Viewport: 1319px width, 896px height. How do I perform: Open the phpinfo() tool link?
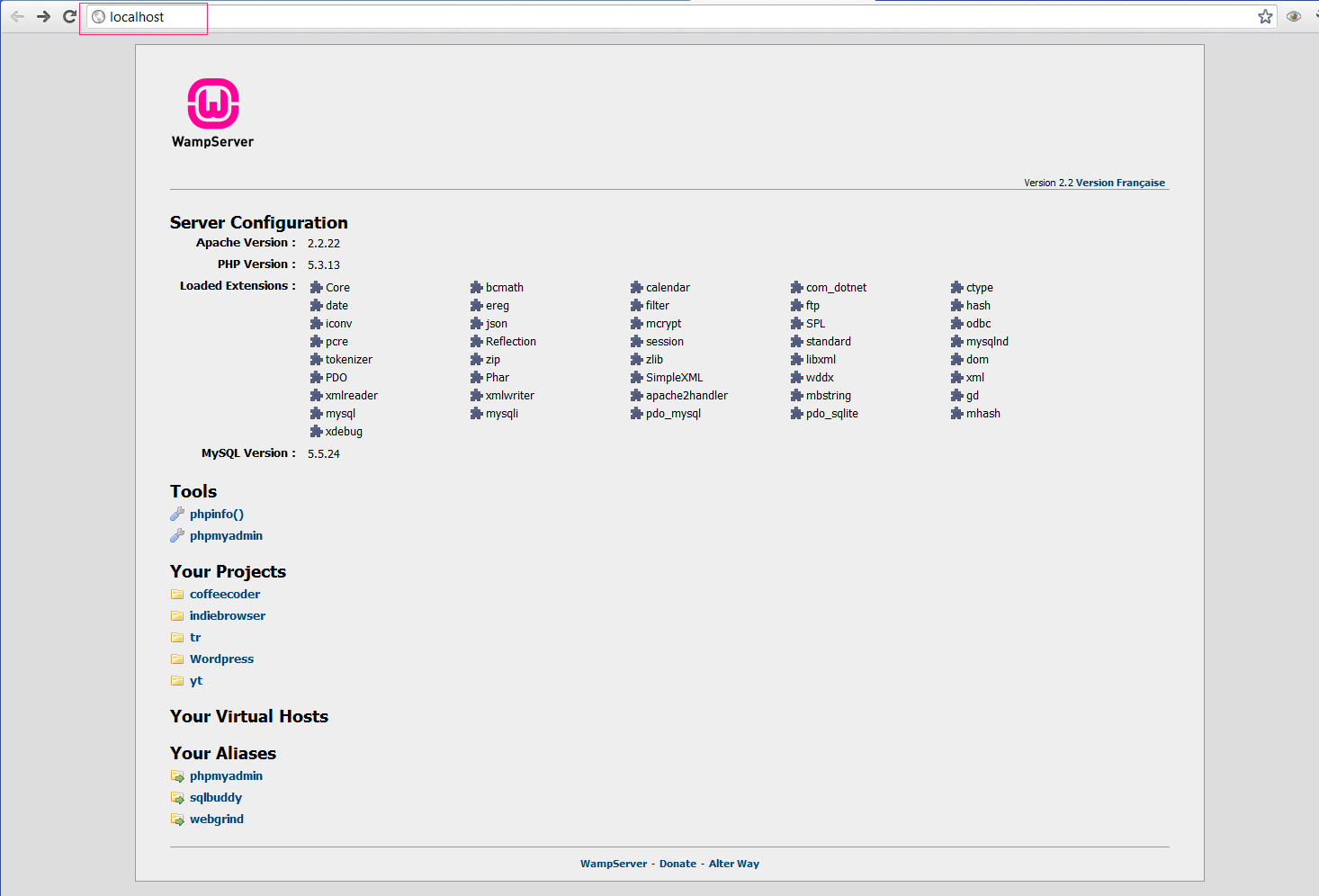tap(217, 515)
